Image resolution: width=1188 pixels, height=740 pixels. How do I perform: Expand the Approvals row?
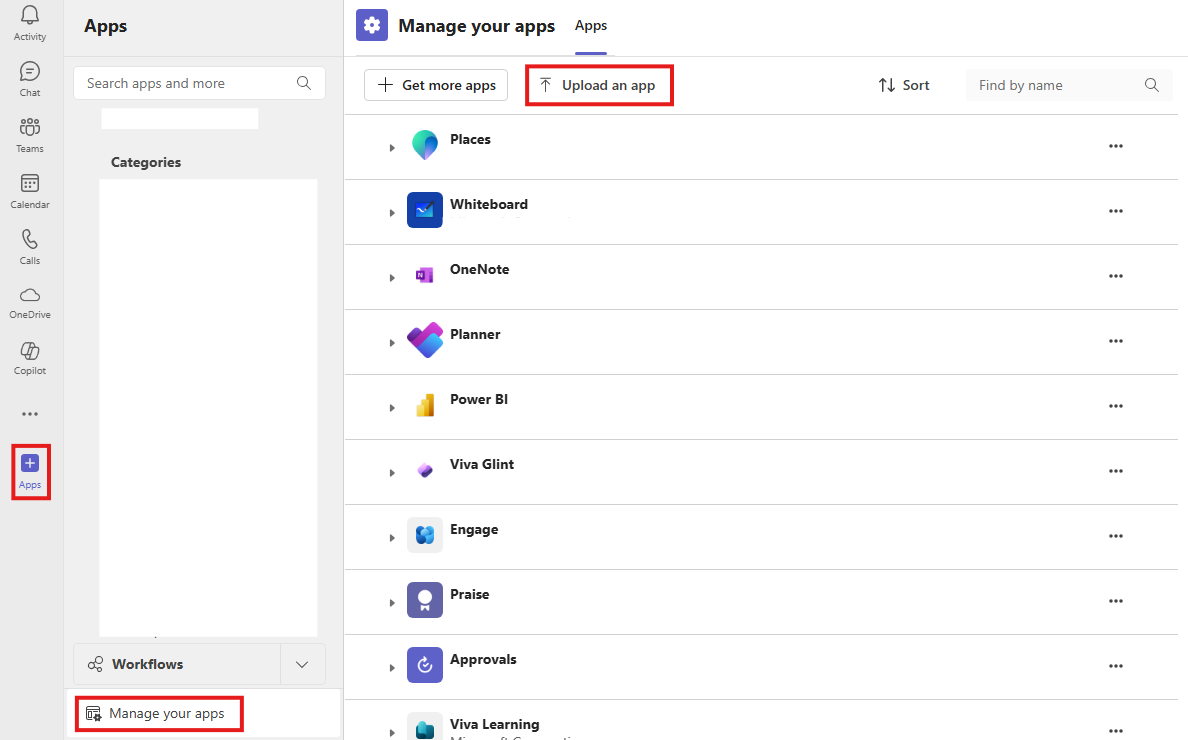pyautogui.click(x=392, y=668)
